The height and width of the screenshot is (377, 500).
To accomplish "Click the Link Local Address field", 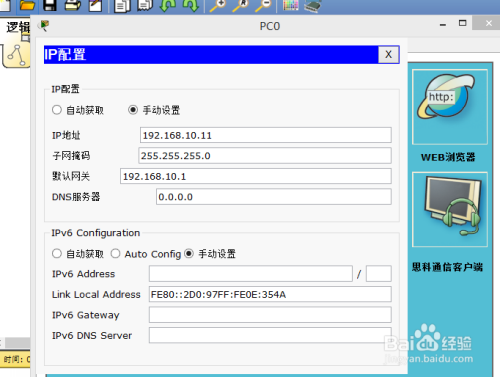I will (x=270, y=294).
